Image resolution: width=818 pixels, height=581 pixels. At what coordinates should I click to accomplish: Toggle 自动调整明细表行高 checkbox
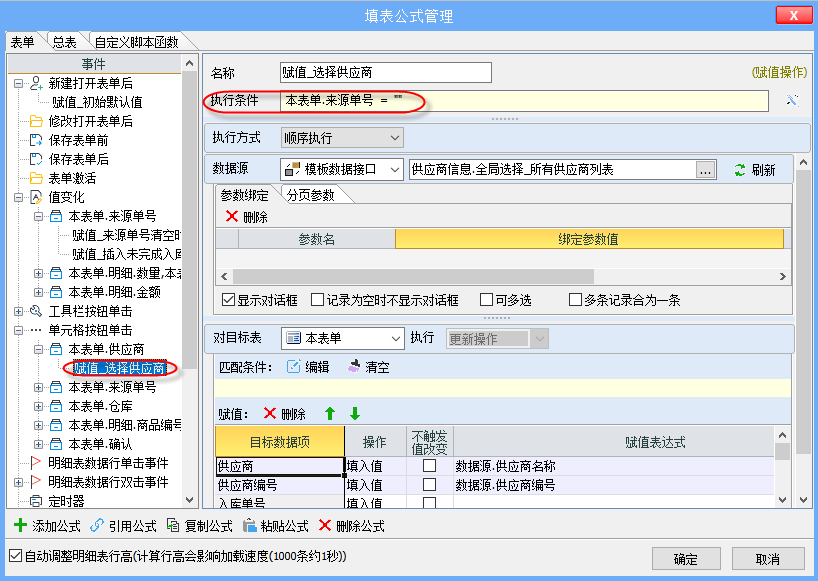16,556
